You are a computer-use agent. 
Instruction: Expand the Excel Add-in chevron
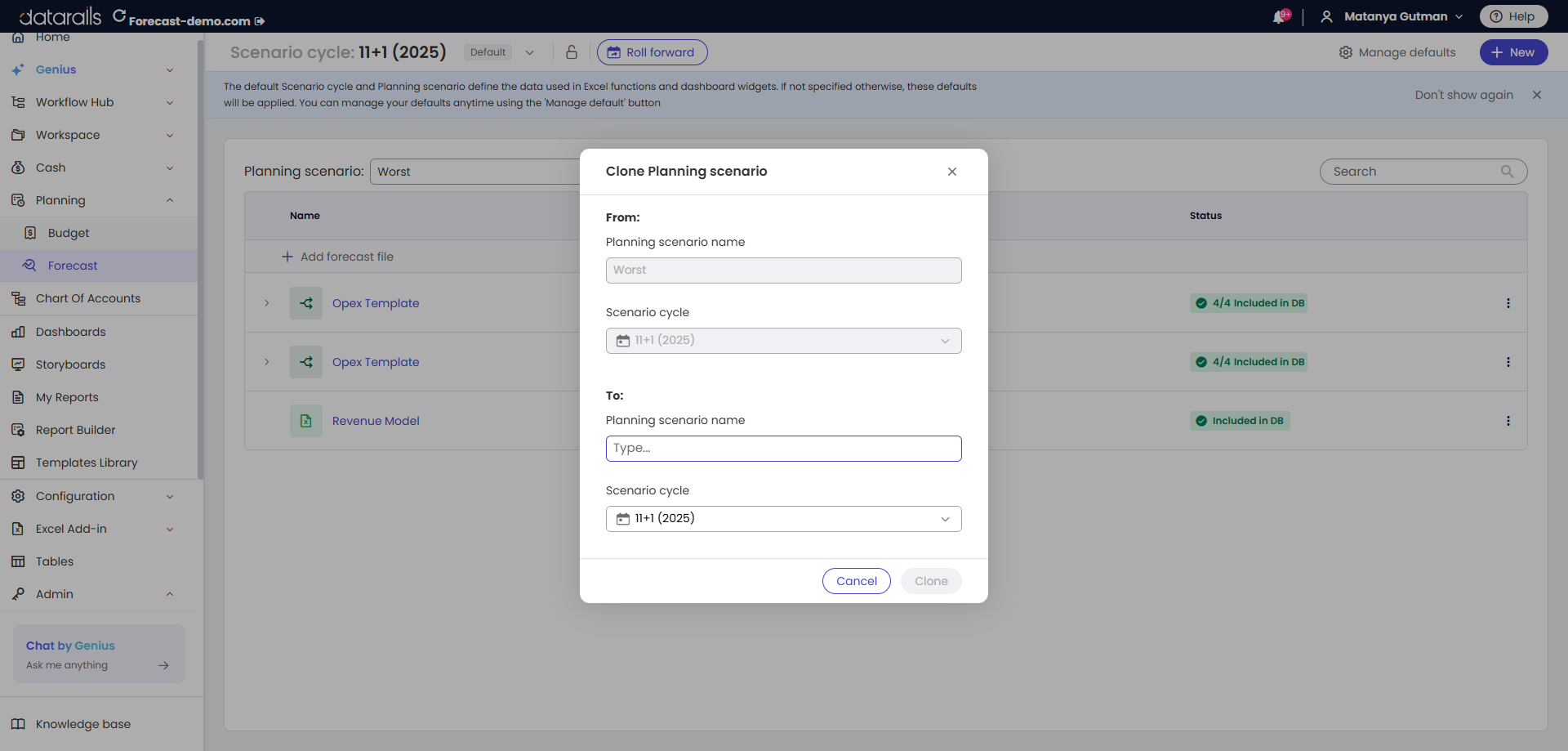tap(170, 529)
